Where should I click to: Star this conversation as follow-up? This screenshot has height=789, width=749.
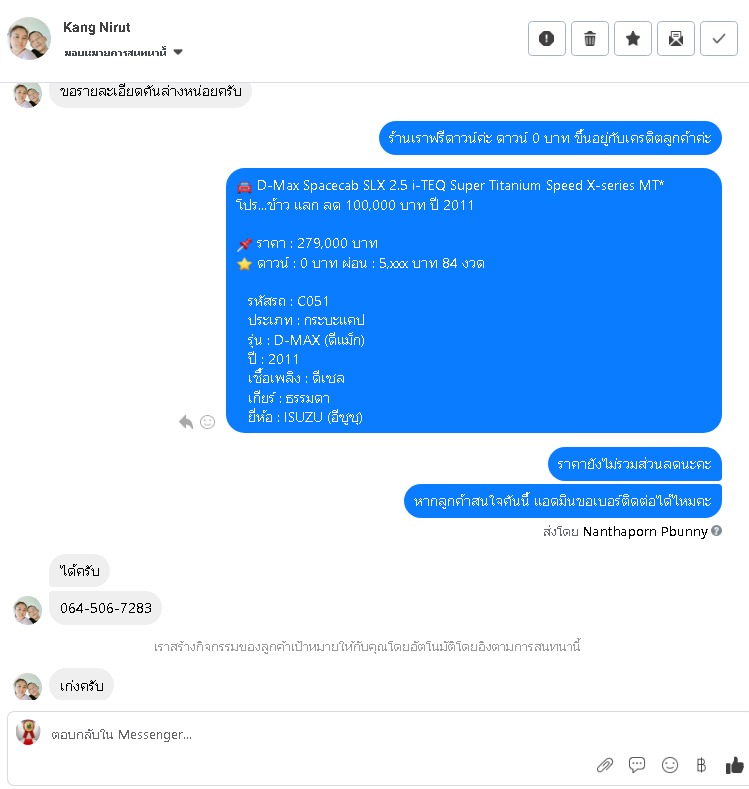click(x=633, y=38)
